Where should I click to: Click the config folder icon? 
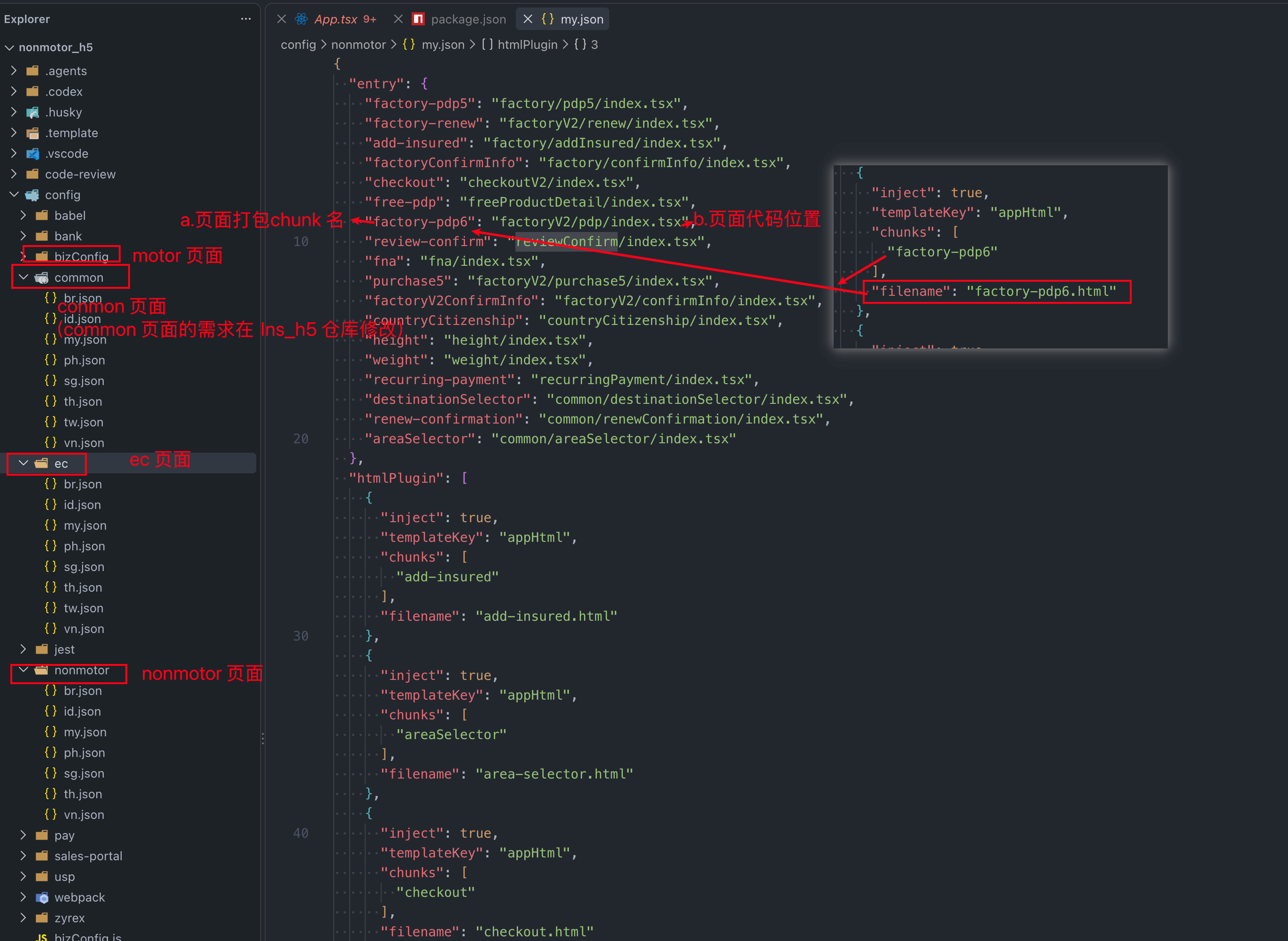click(33, 195)
